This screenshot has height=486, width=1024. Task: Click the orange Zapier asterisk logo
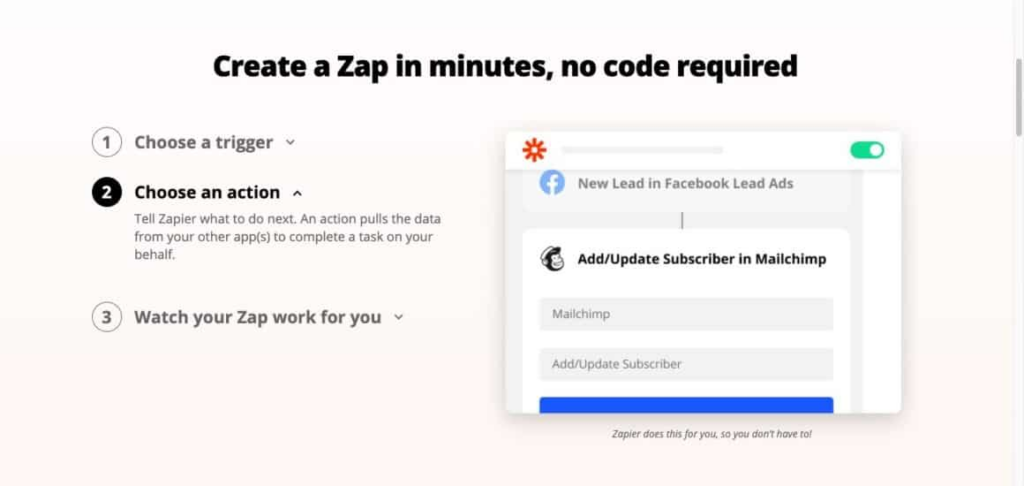534,150
